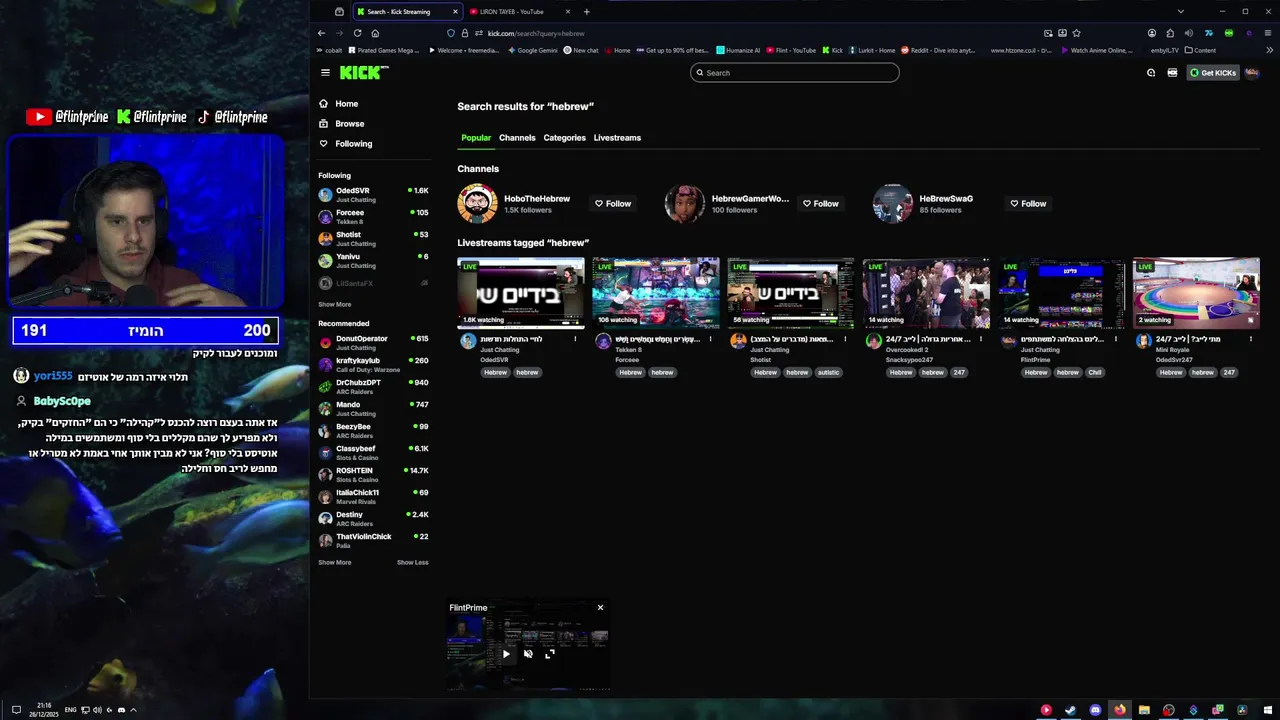Open options menu for OdedSVR stream card
The height and width of the screenshot is (720, 1280).
pos(575,339)
